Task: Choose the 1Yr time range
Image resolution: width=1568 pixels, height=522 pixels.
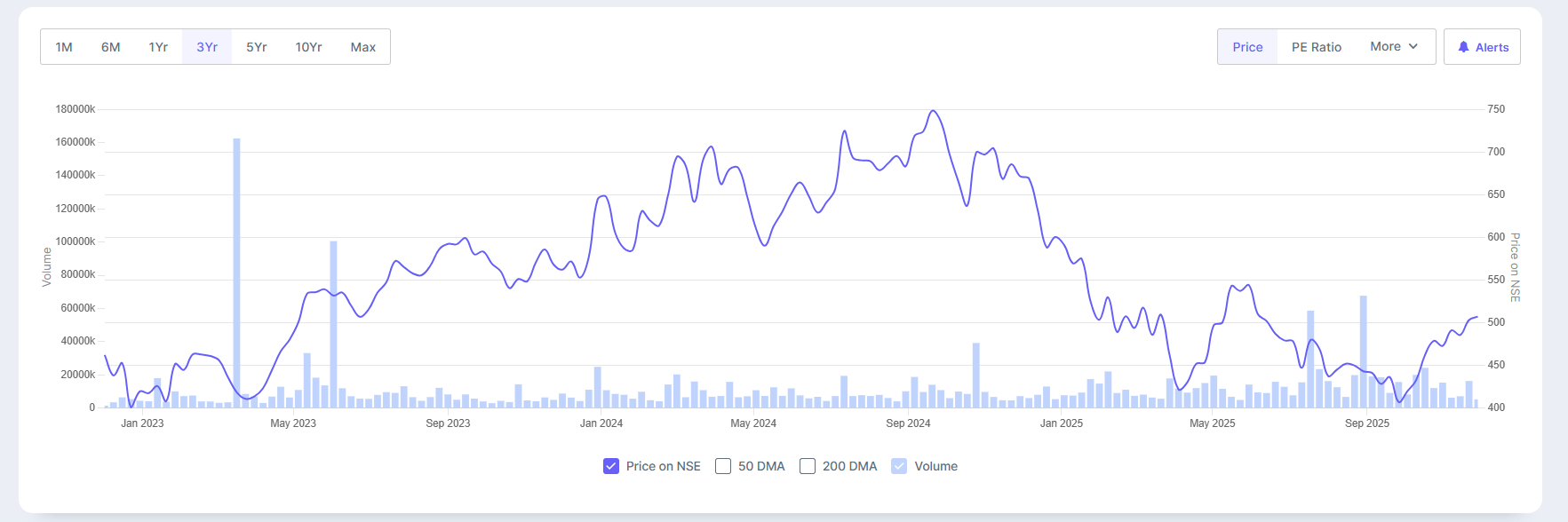Action: click(x=158, y=47)
